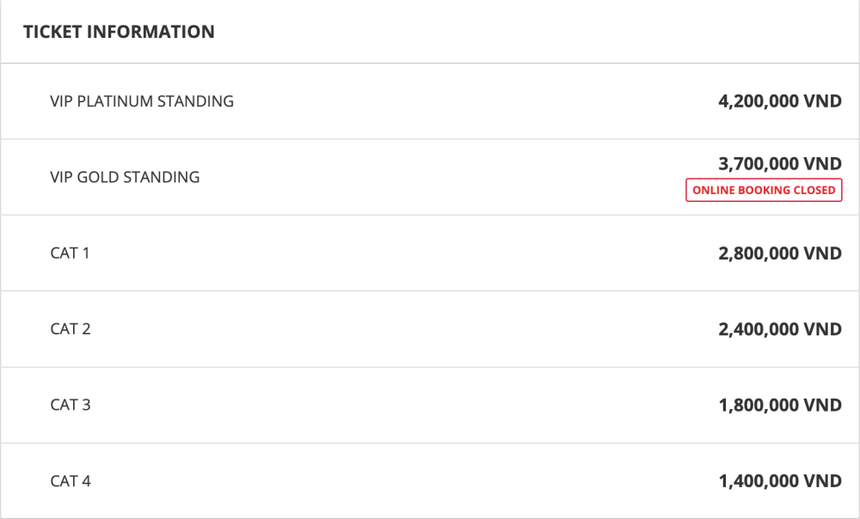Image resolution: width=860 pixels, height=519 pixels.
Task: Pick the CAT 1 ticket category row
Action: click(430, 253)
